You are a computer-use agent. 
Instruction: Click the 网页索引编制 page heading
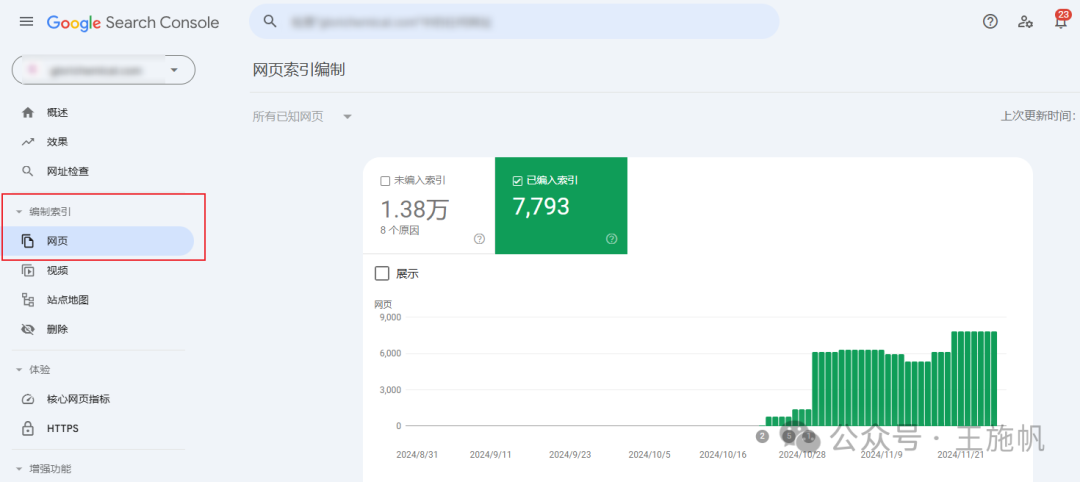(x=299, y=70)
